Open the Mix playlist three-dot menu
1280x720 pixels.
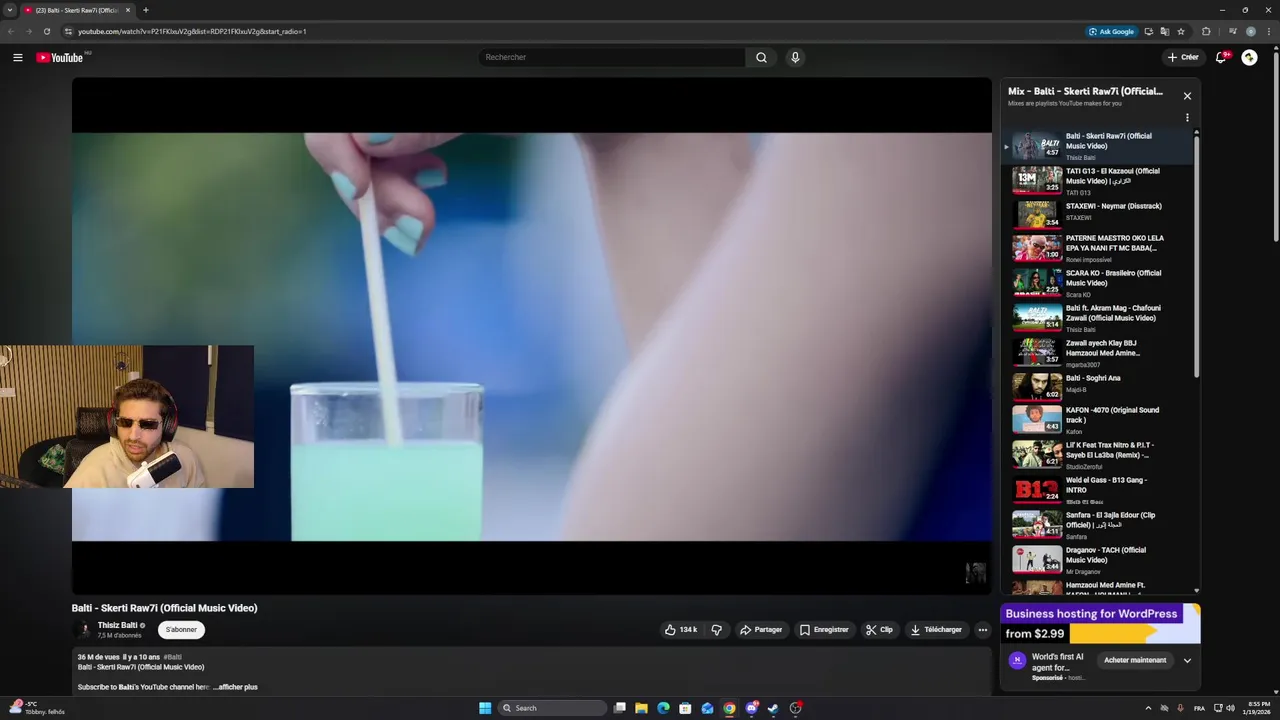[1187, 118]
